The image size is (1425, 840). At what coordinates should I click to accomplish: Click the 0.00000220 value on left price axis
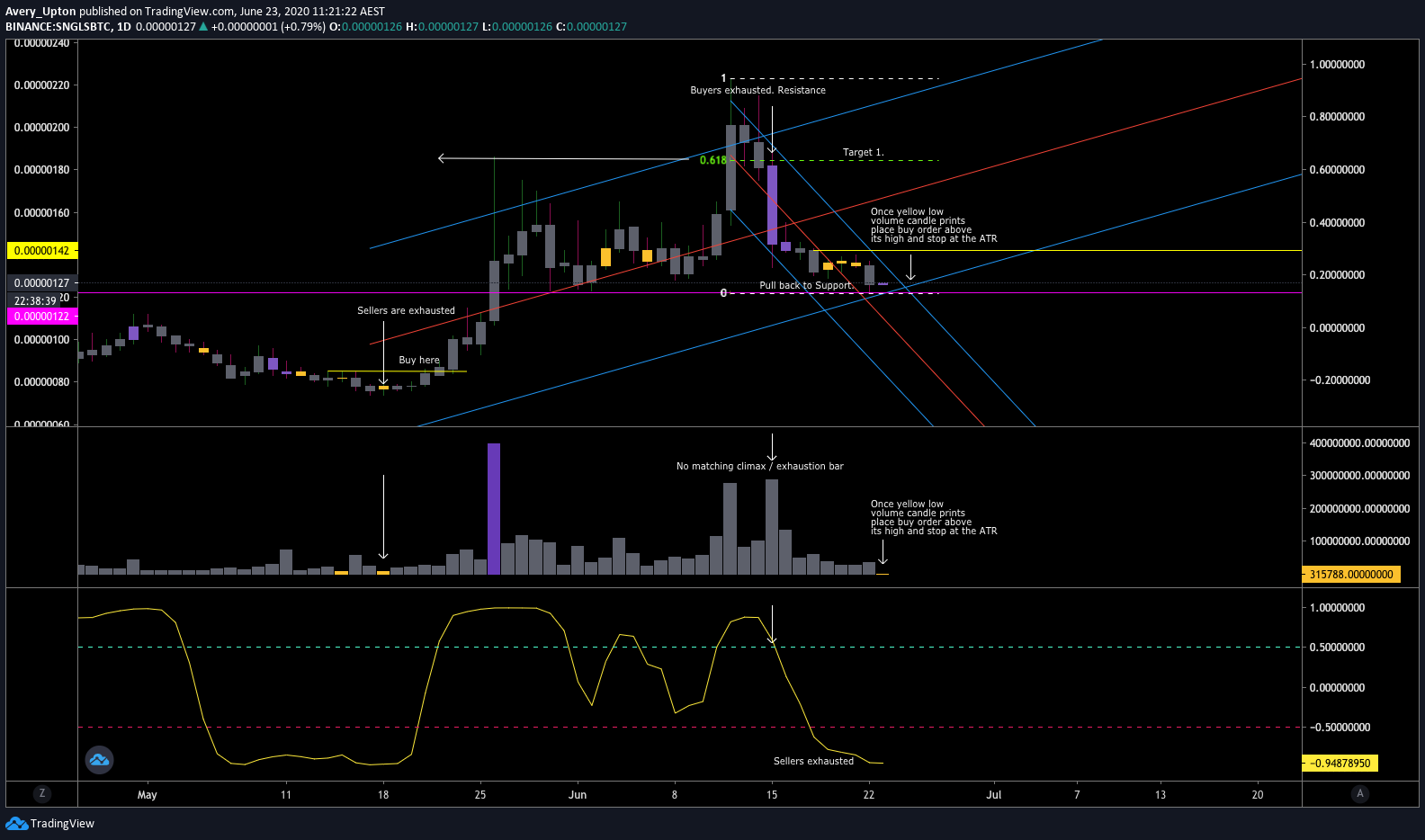pos(41,85)
